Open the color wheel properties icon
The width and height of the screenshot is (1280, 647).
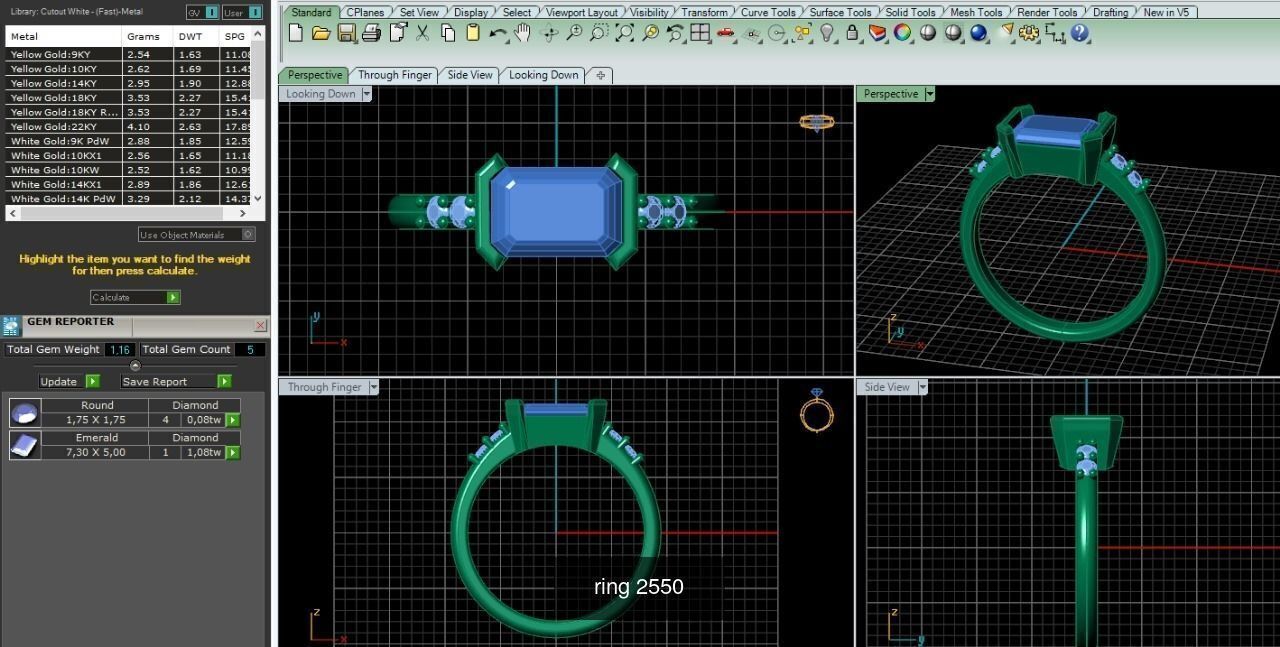point(902,32)
